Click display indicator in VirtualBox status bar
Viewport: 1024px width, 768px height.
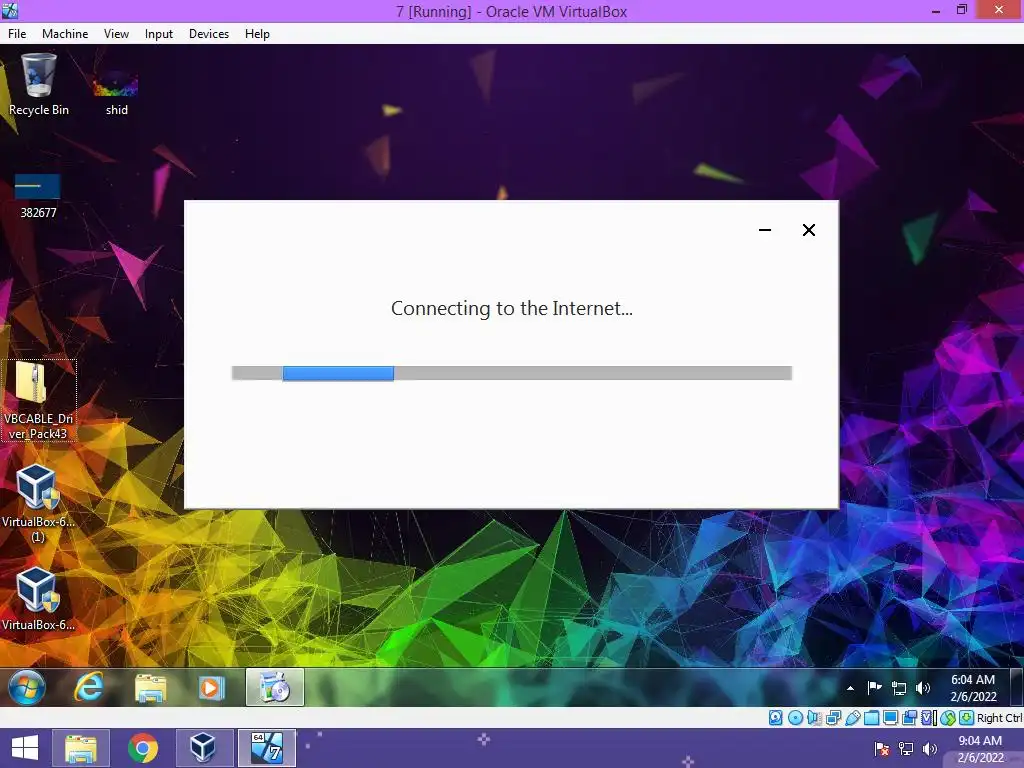click(x=890, y=718)
